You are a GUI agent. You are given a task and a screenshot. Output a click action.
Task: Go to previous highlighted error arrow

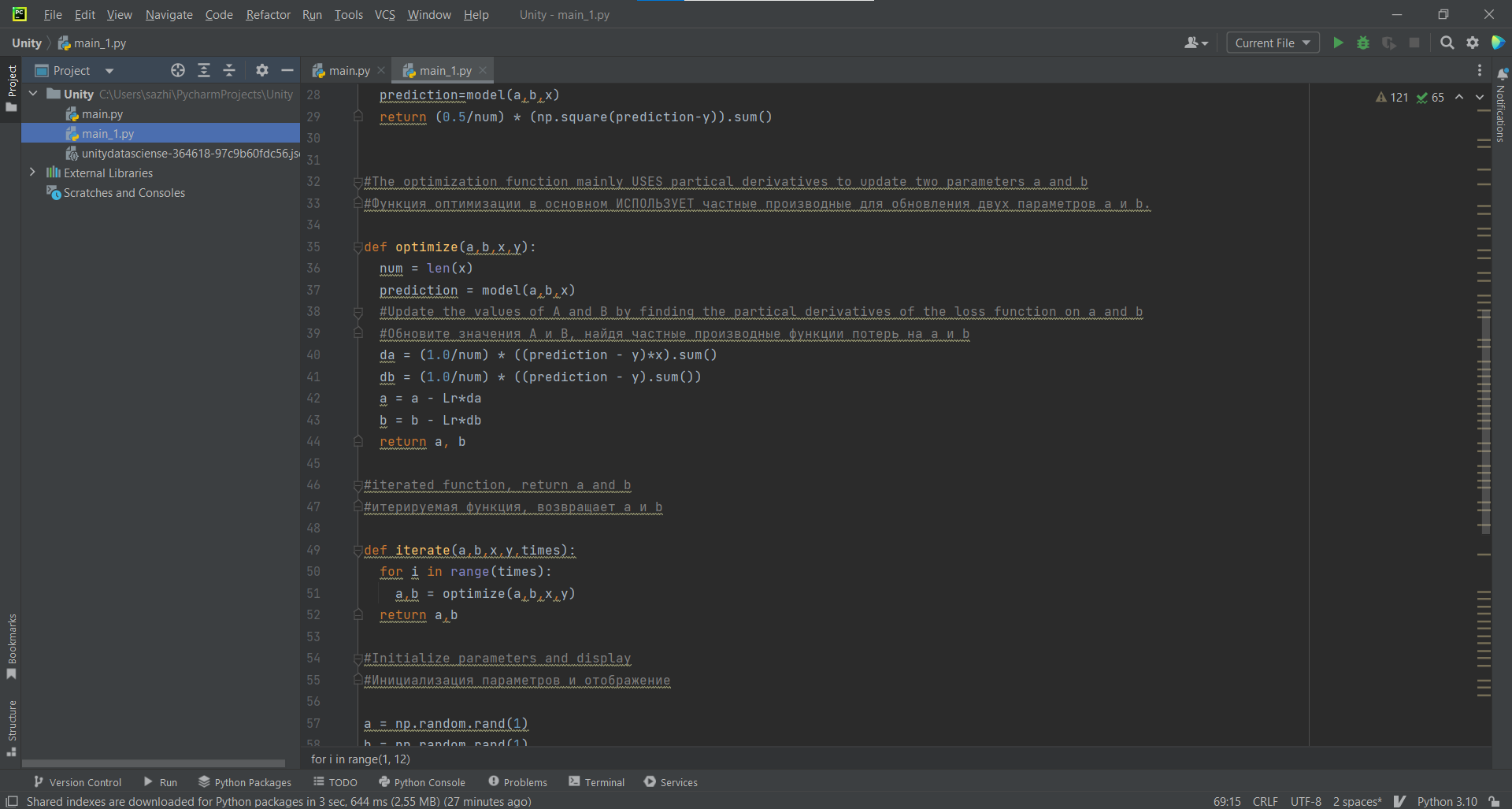1459,97
